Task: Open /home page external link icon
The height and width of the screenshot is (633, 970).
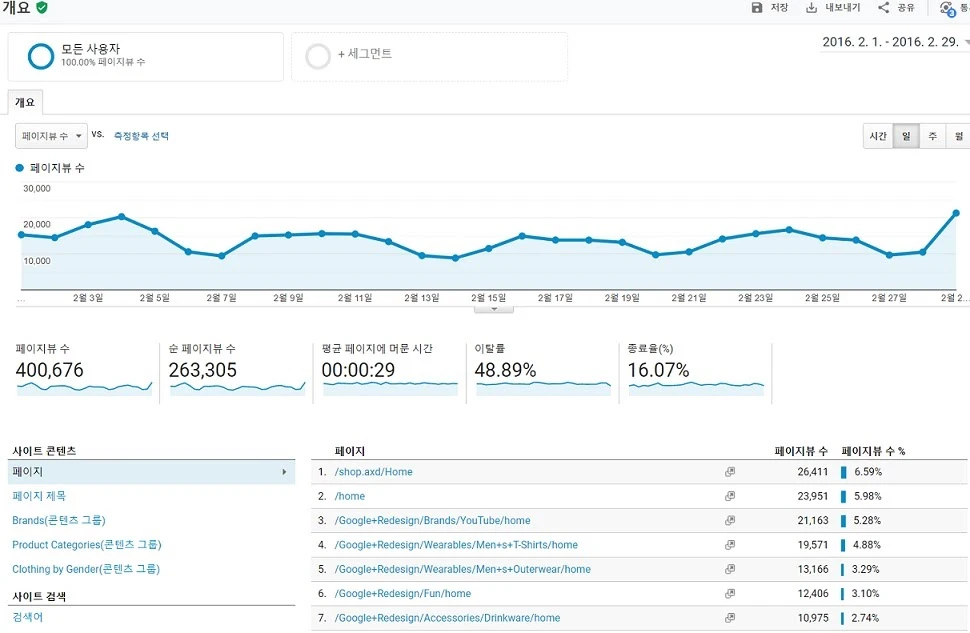Action: tap(730, 496)
